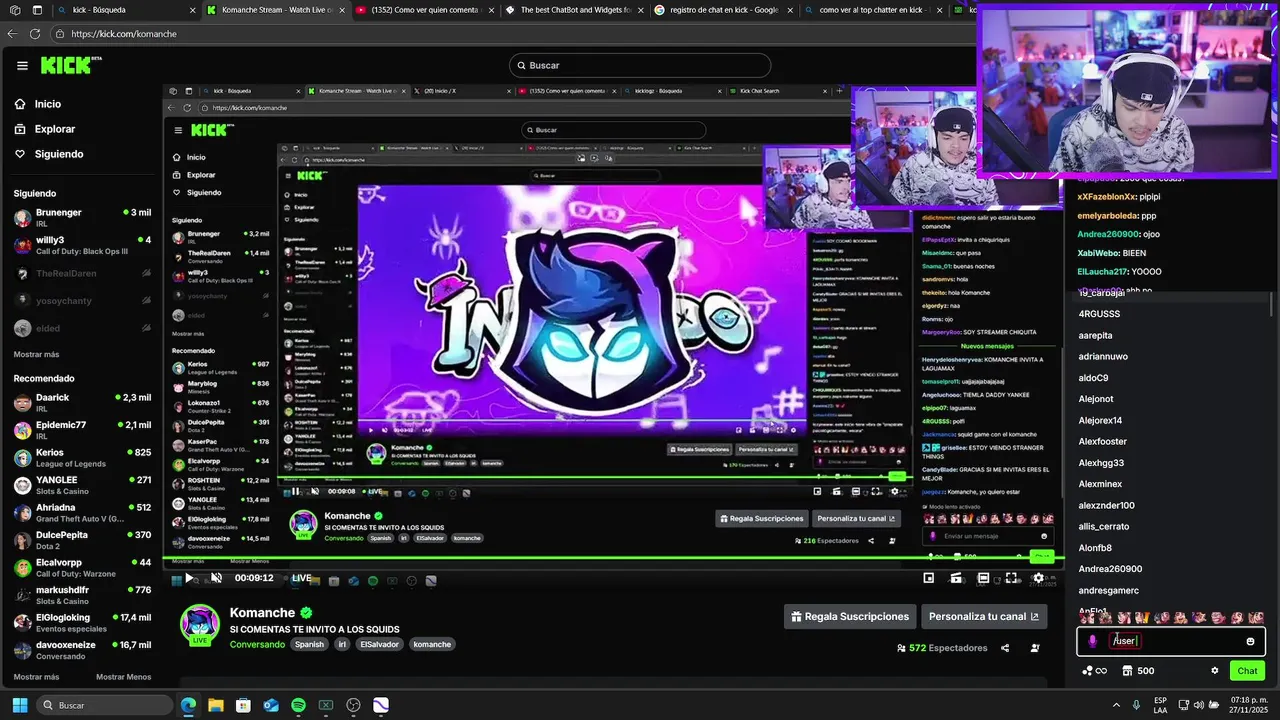Switch to The best ChatBot and Widgets tab
The width and height of the screenshot is (1280, 720).
click(x=574, y=10)
